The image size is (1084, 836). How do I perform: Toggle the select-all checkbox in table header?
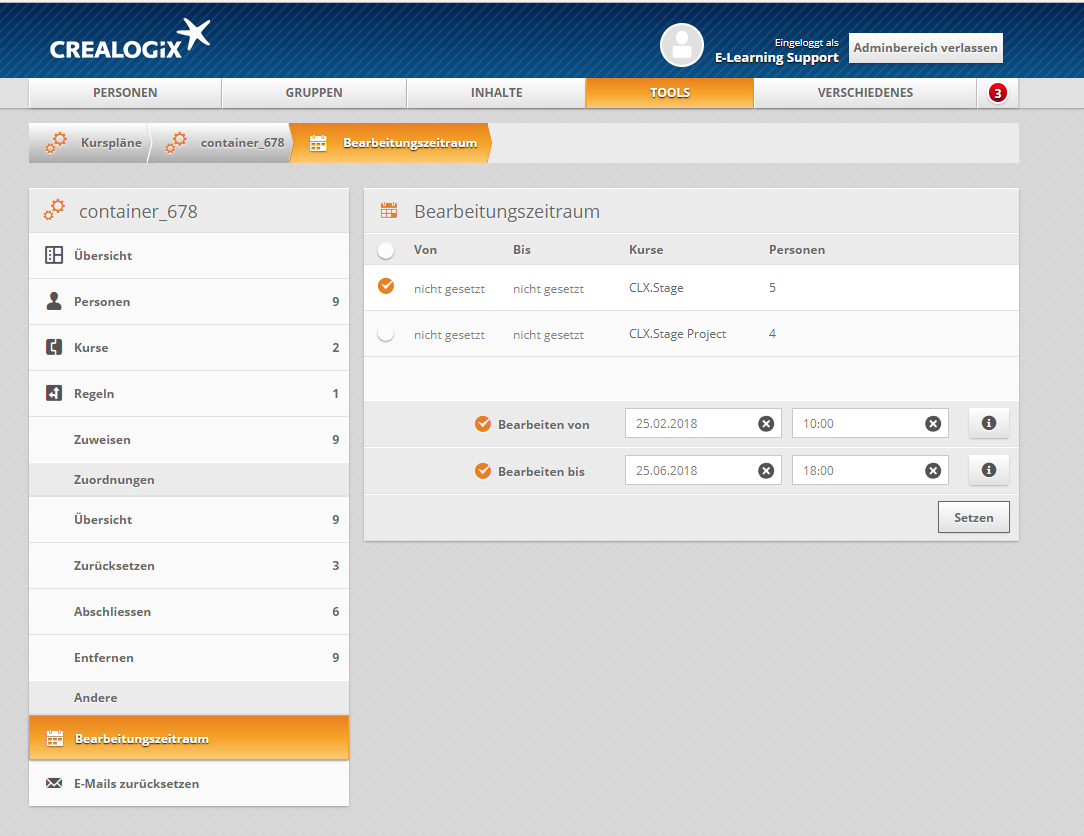[x=386, y=250]
